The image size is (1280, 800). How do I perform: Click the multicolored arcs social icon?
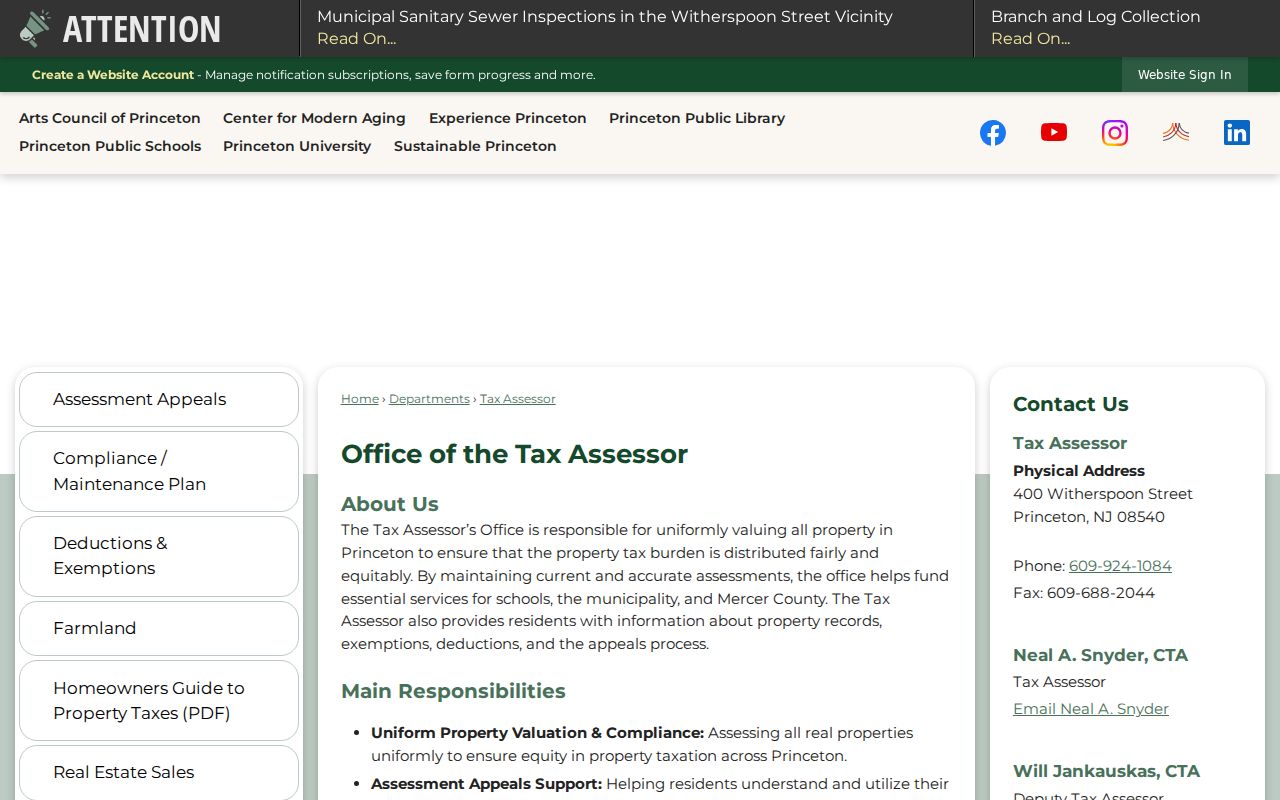[1176, 132]
